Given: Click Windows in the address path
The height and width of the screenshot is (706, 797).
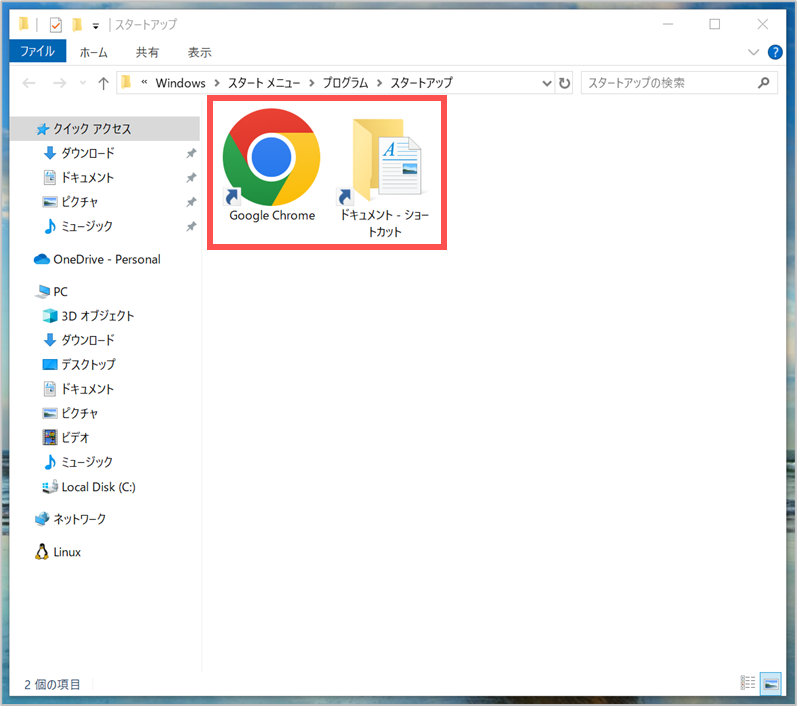Looking at the screenshot, I should (x=180, y=83).
